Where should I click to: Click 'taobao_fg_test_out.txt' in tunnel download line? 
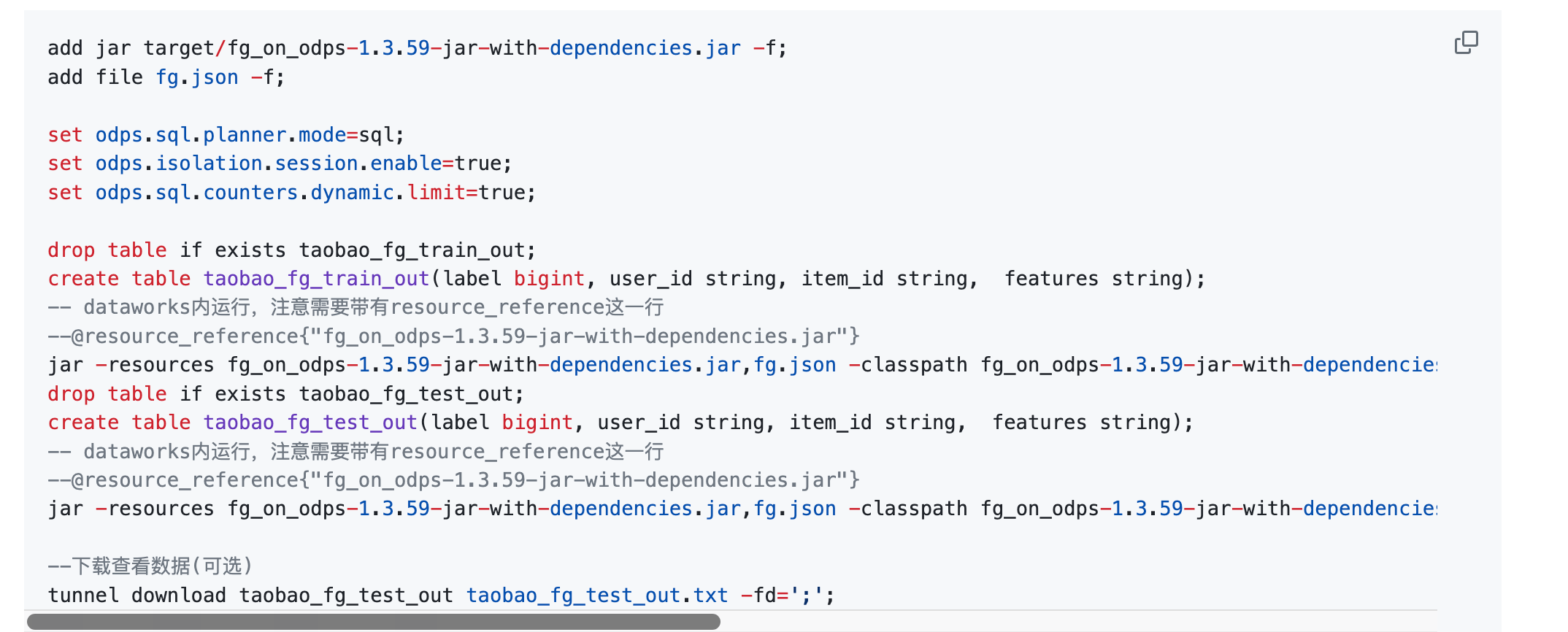(x=597, y=596)
